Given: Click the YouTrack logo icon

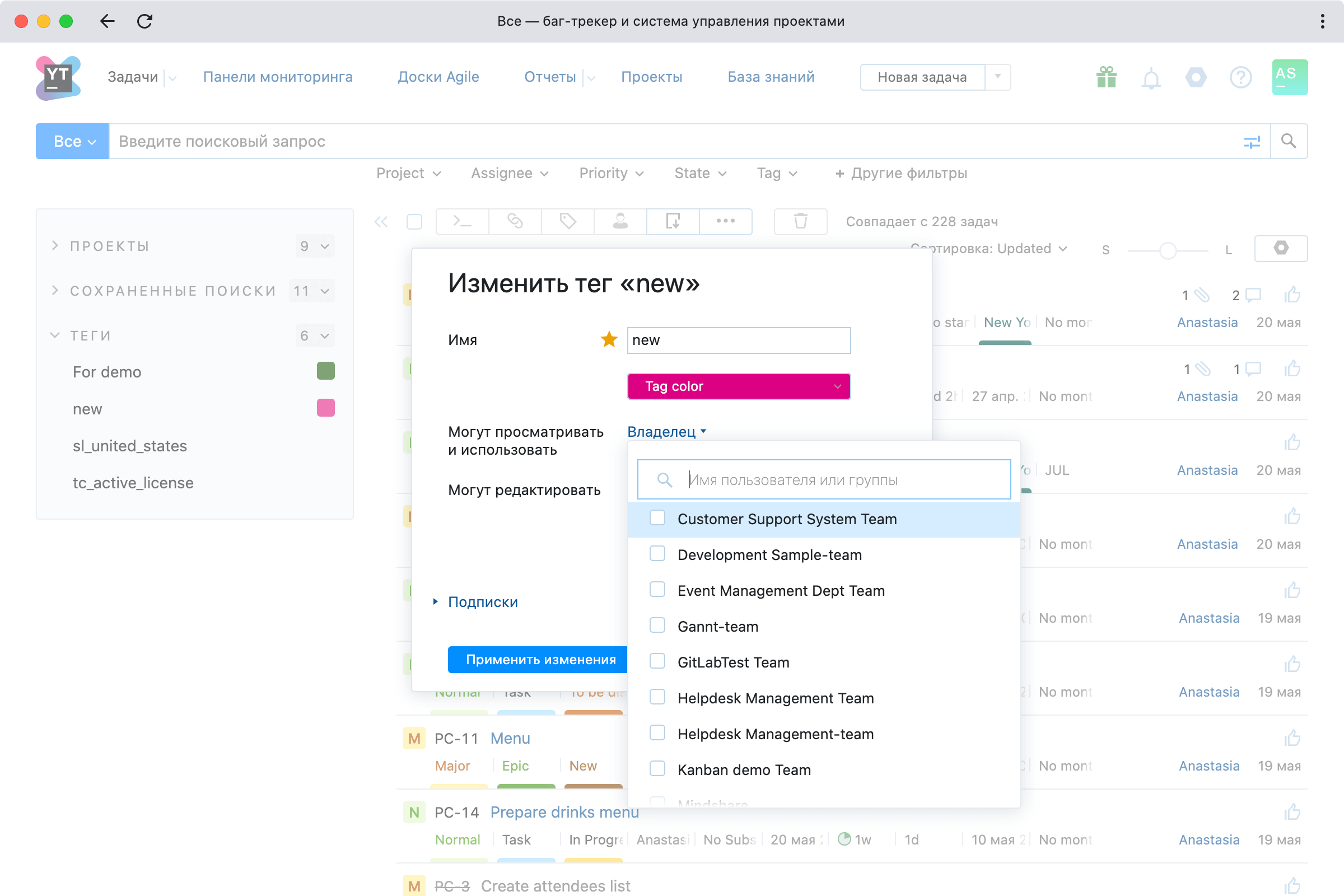Looking at the screenshot, I should click(x=58, y=77).
